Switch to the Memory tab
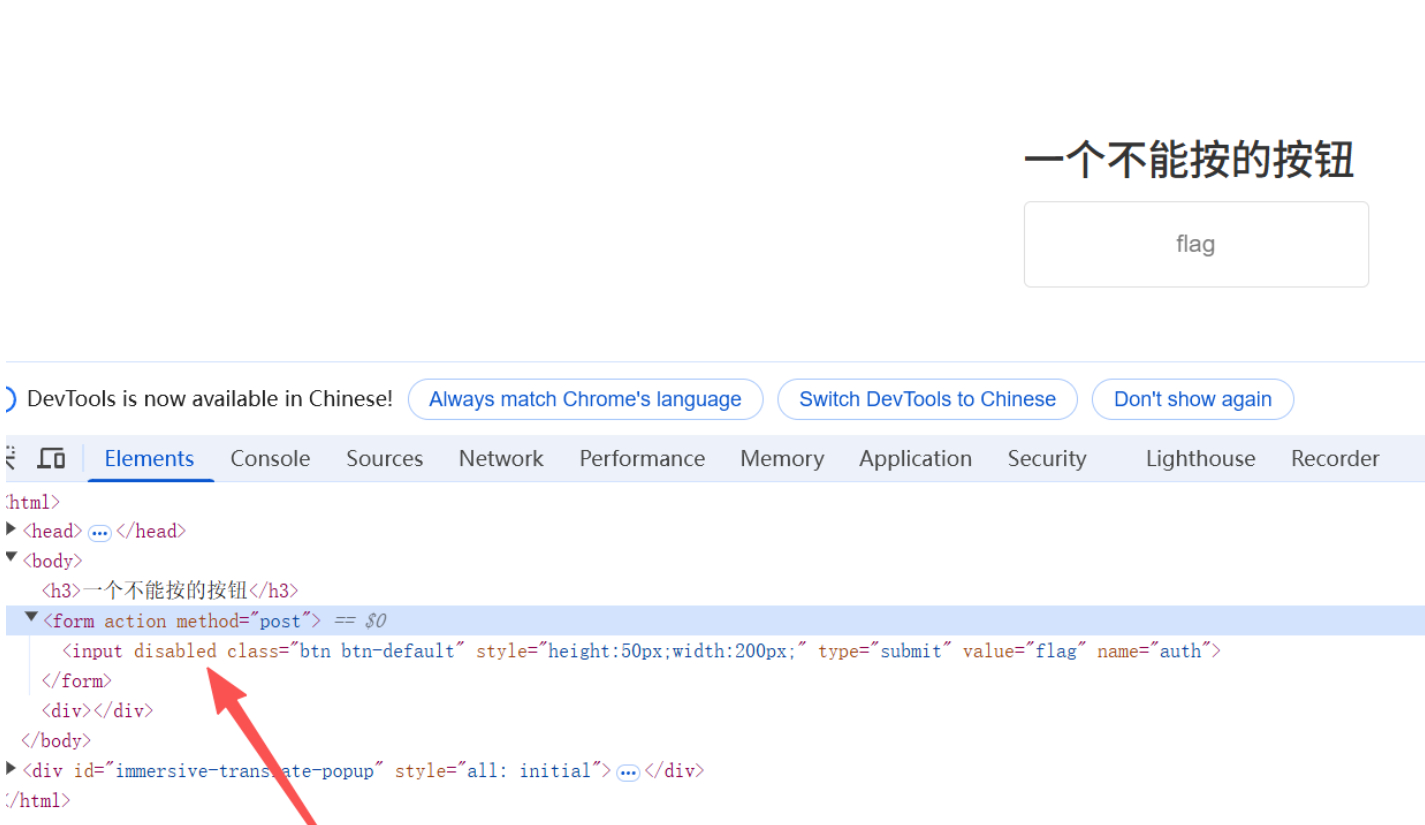This screenshot has width=1425, height=825. pyautogui.click(x=782, y=459)
